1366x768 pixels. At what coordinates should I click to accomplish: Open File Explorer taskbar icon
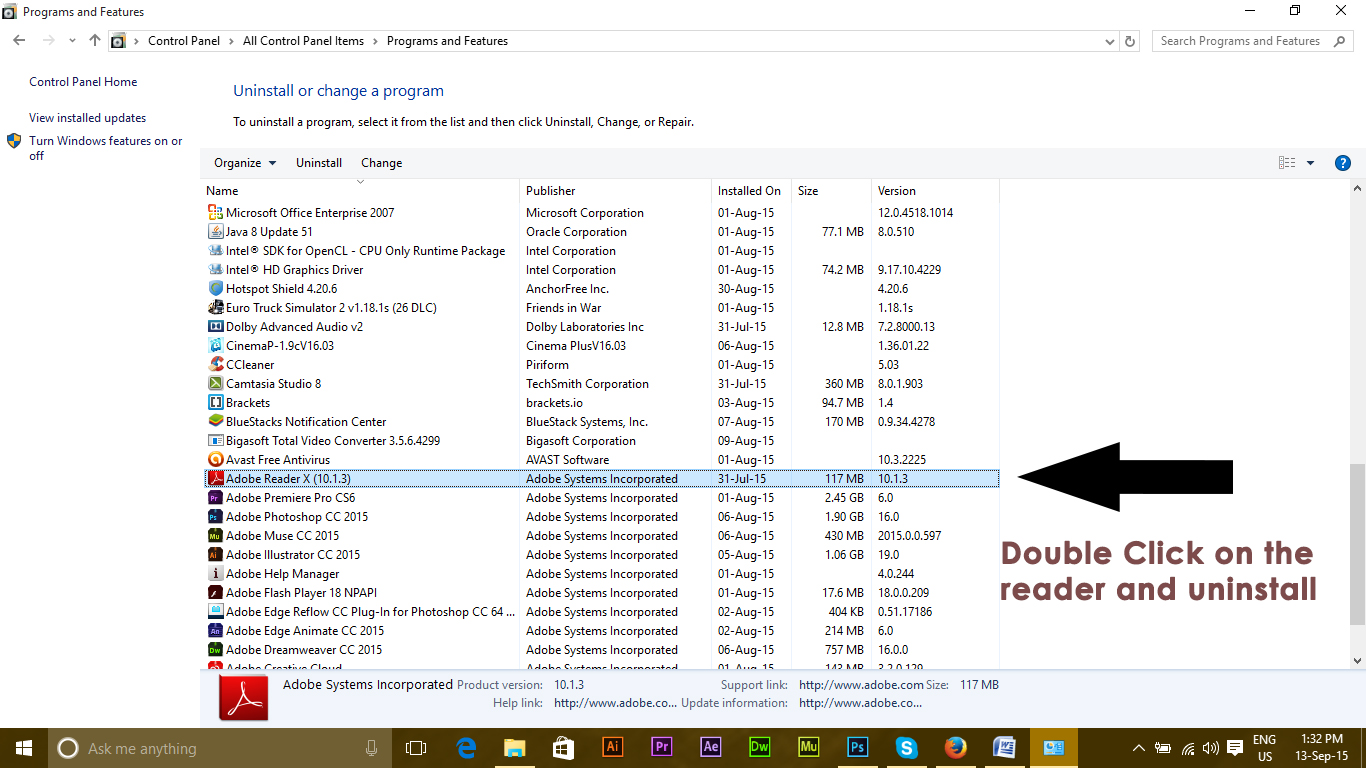click(x=514, y=747)
